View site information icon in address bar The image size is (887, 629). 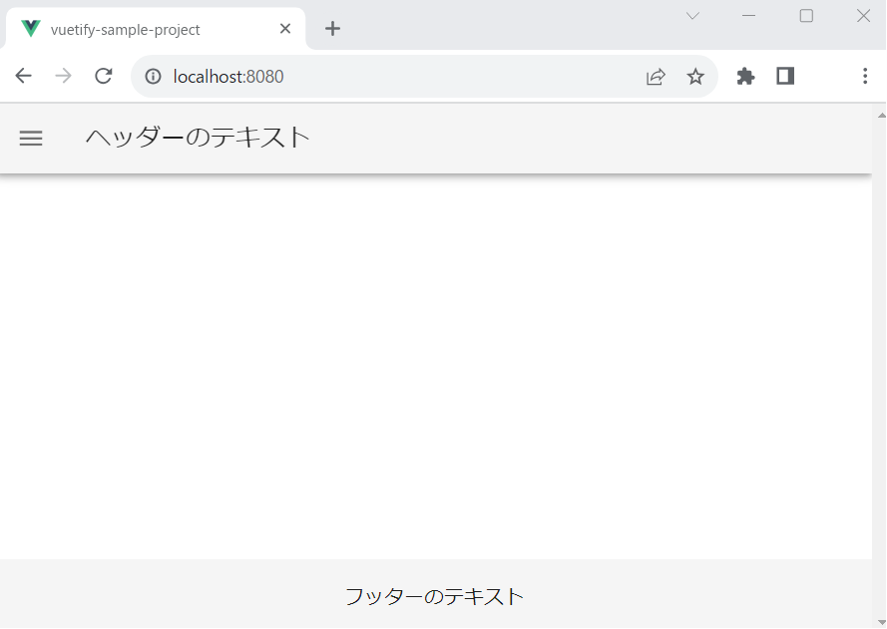[153, 76]
